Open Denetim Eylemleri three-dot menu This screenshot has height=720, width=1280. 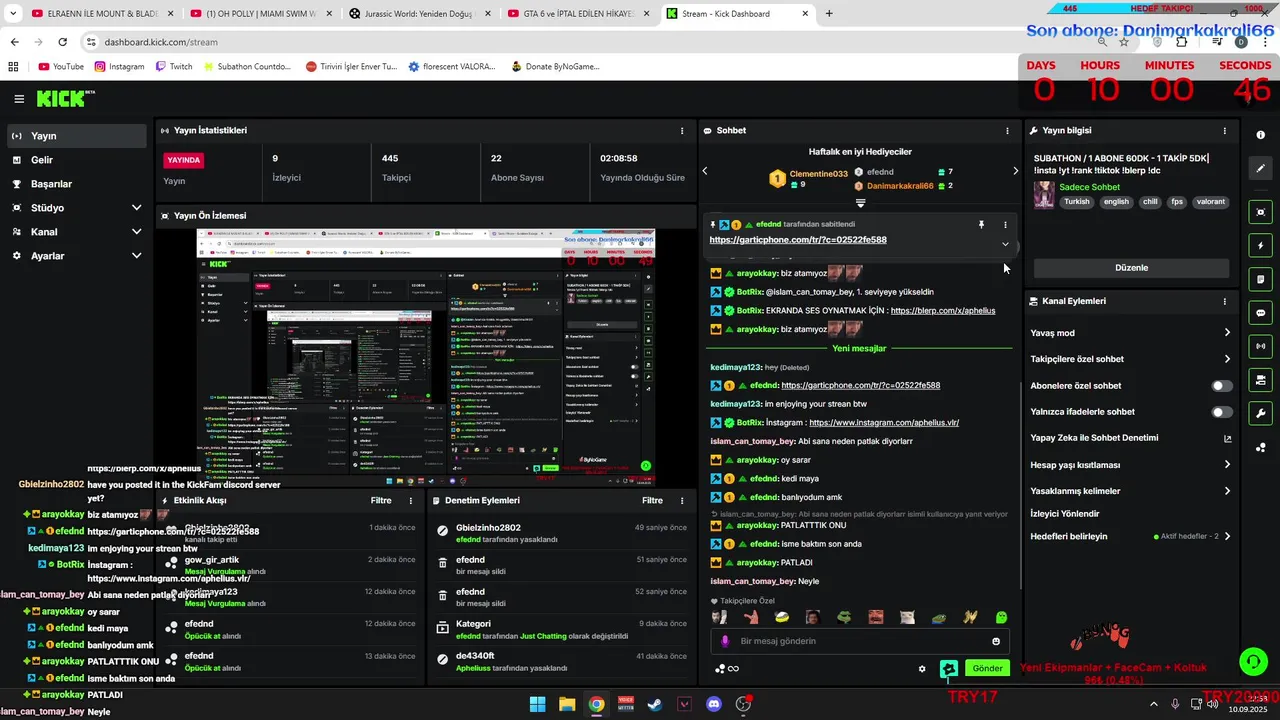pyautogui.click(x=682, y=501)
